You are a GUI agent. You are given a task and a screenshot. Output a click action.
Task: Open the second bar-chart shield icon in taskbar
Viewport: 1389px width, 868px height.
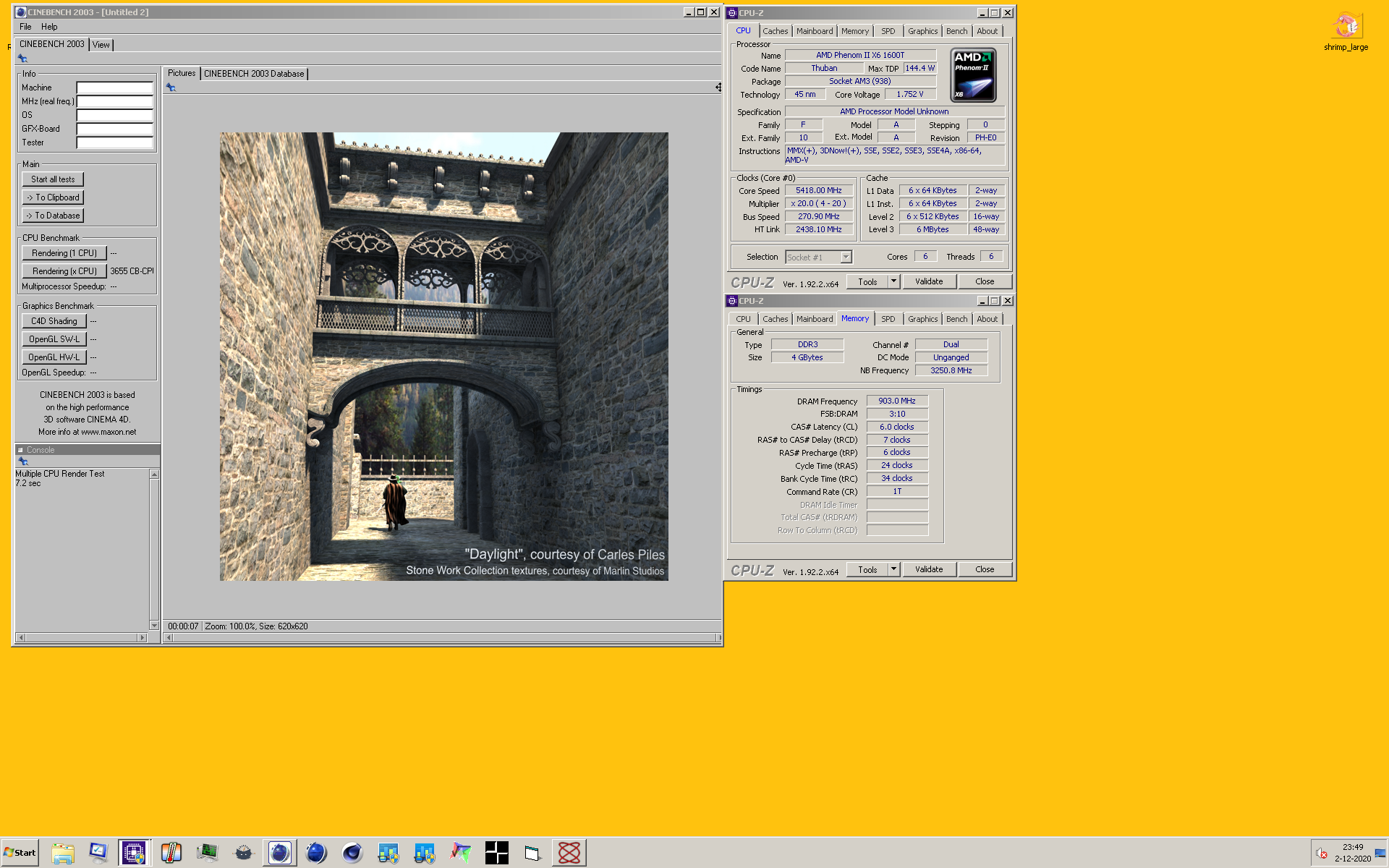coord(425,854)
